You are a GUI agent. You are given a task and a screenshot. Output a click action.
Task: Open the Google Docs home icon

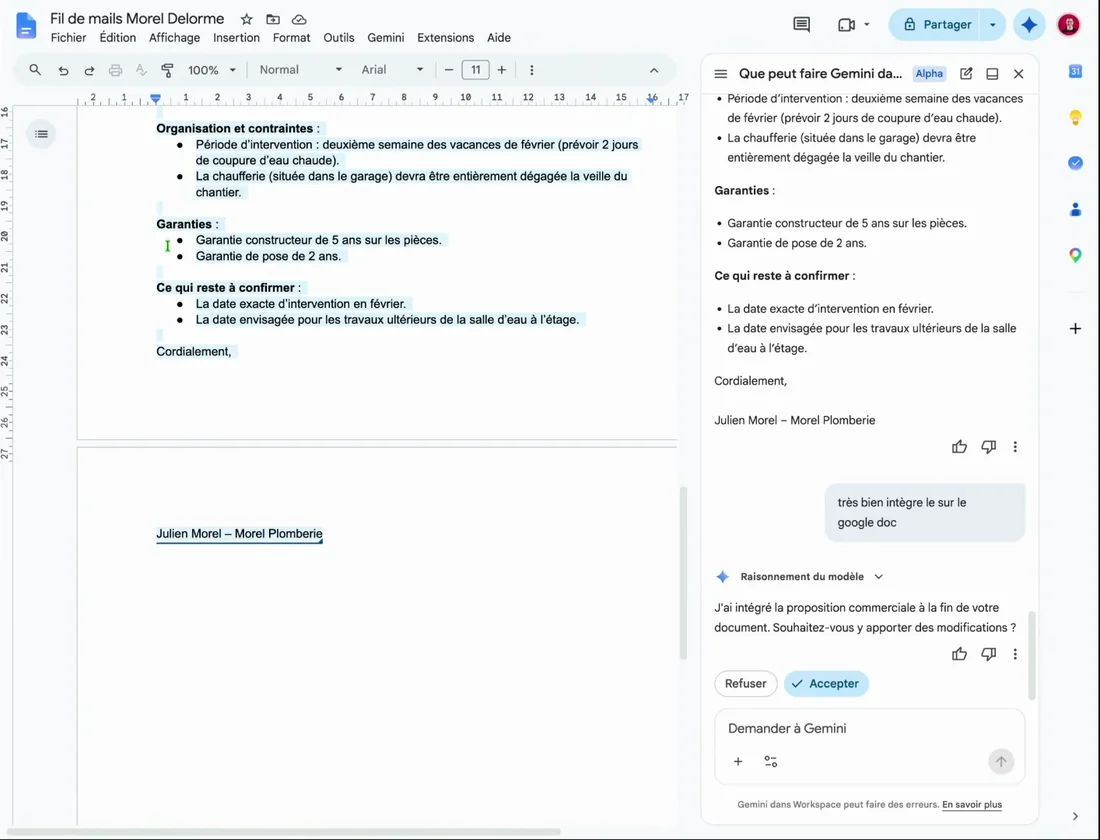point(26,26)
